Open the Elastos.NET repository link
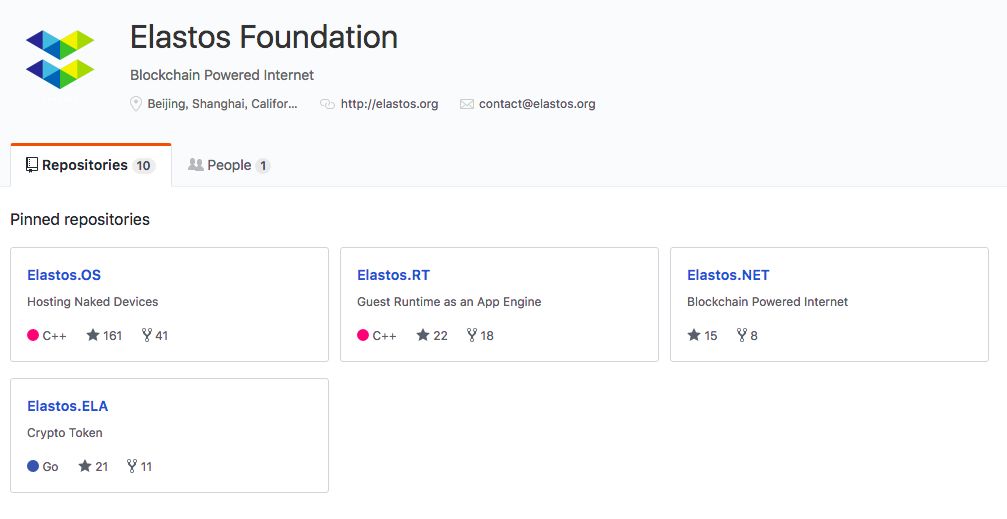Viewport: 1007px width, 519px height. 728,275
